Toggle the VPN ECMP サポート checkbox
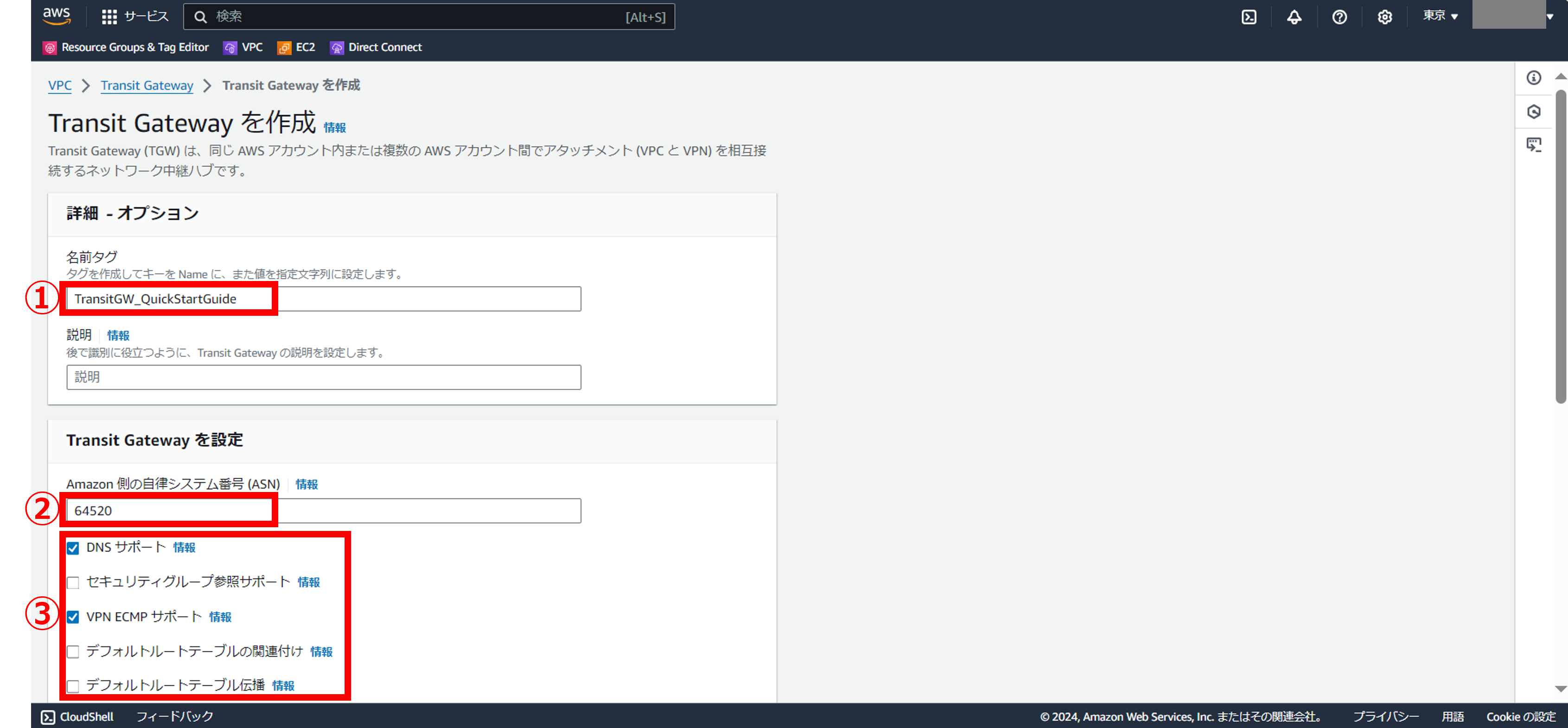The width and height of the screenshot is (1568, 728). [73, 617]
